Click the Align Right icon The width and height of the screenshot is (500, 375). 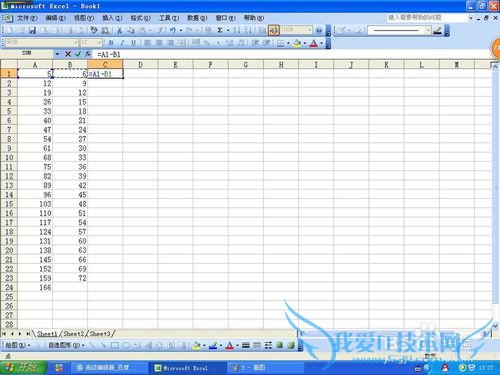pyautogui.click(x=170, y=43)
